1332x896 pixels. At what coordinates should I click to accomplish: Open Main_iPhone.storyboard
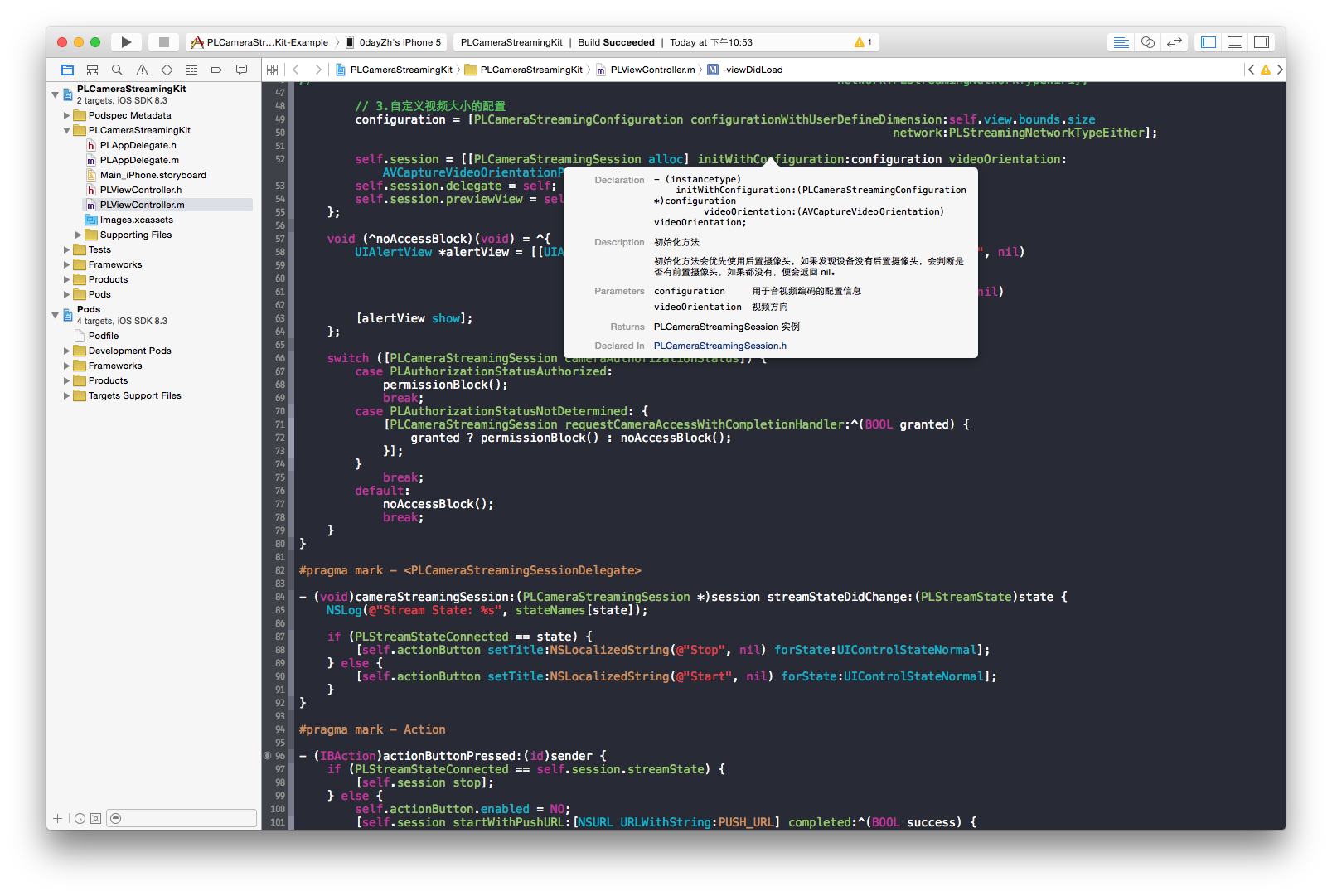tap(153, 175)
